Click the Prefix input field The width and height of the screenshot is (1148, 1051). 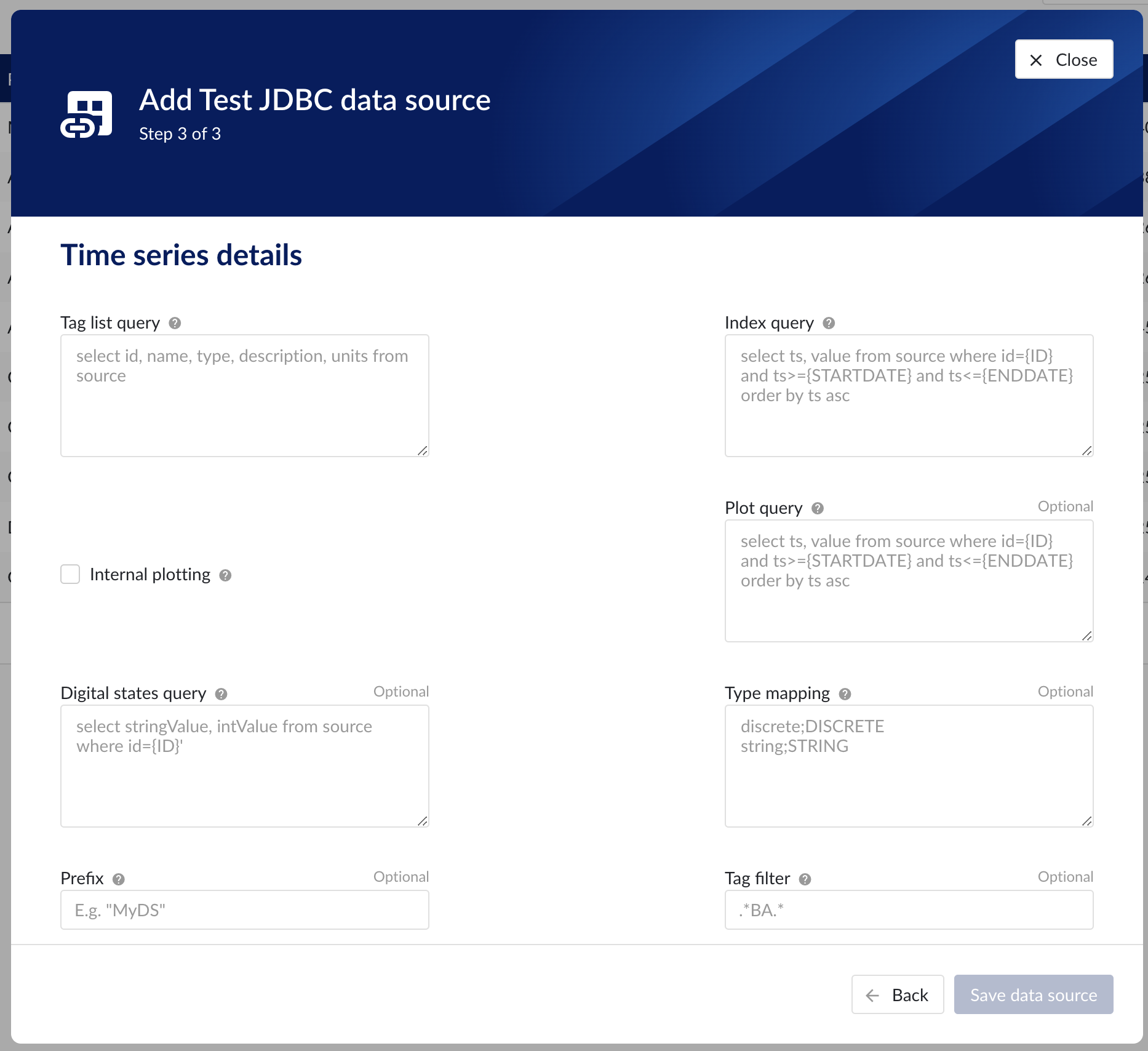[x=244, y=909]
